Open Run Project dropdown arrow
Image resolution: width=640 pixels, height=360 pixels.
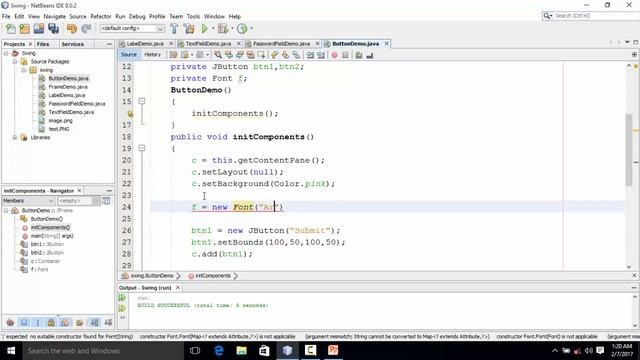click(213, 29)
